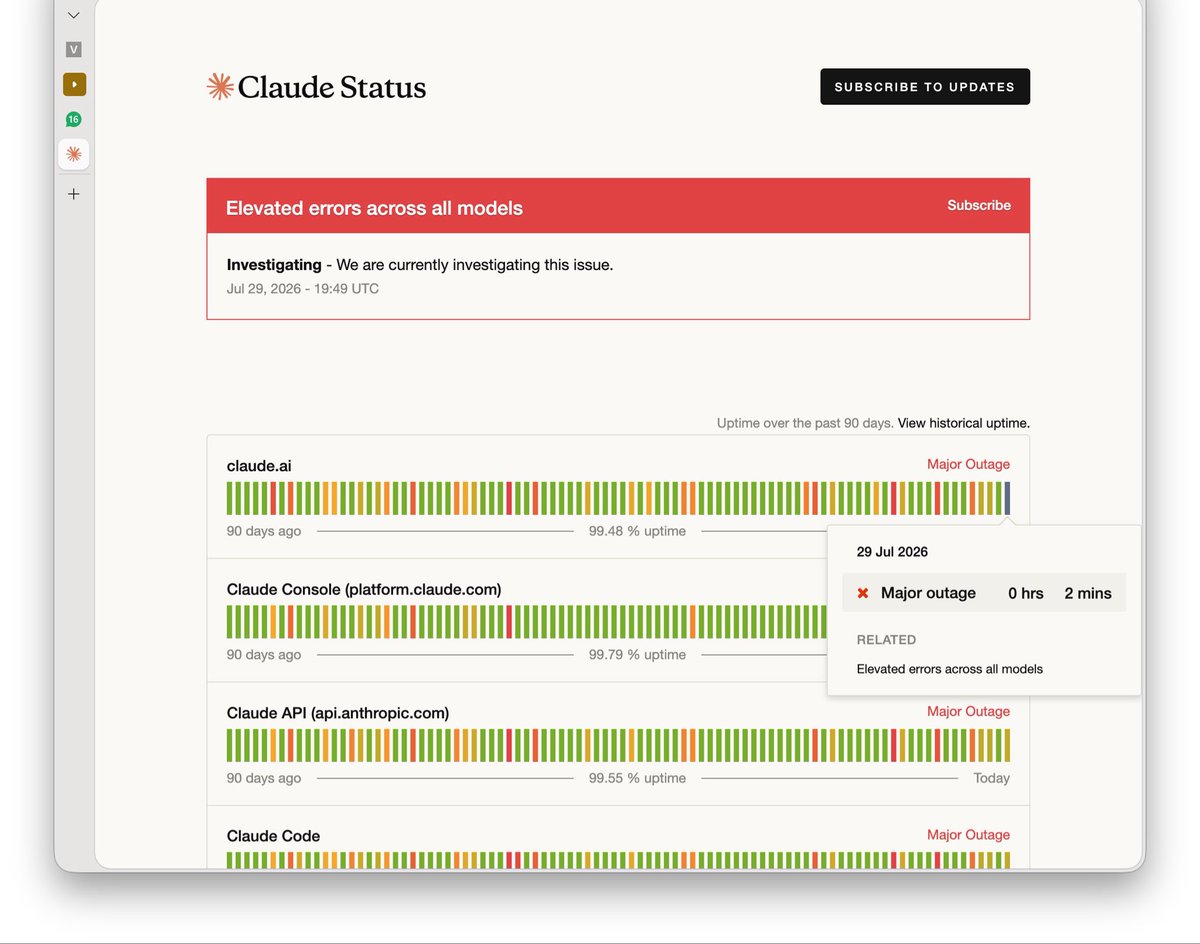Click the Claude Code component name
Viewport: 1200px width, 944px height.
273,836
